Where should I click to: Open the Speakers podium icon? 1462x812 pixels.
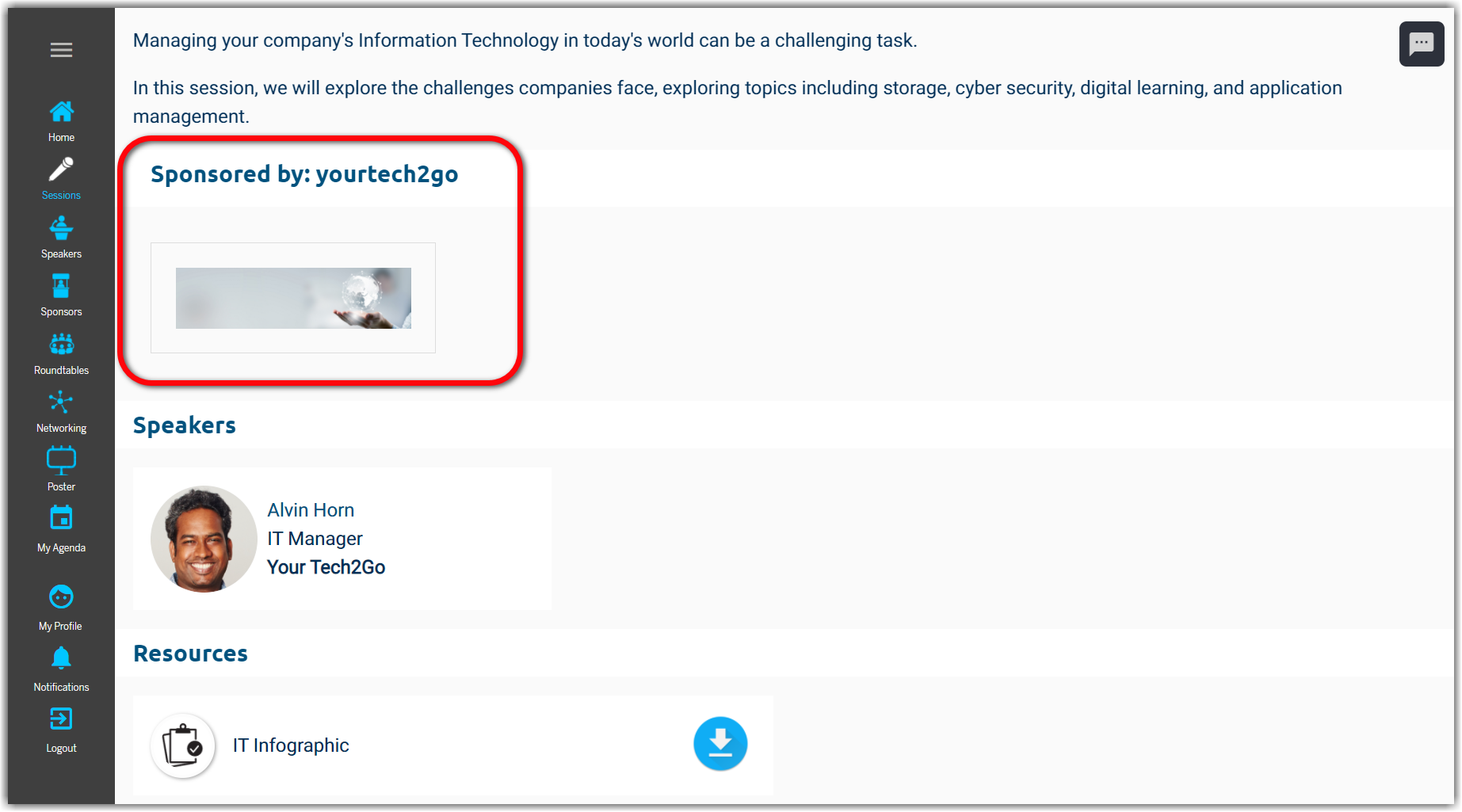pos(61,228)
